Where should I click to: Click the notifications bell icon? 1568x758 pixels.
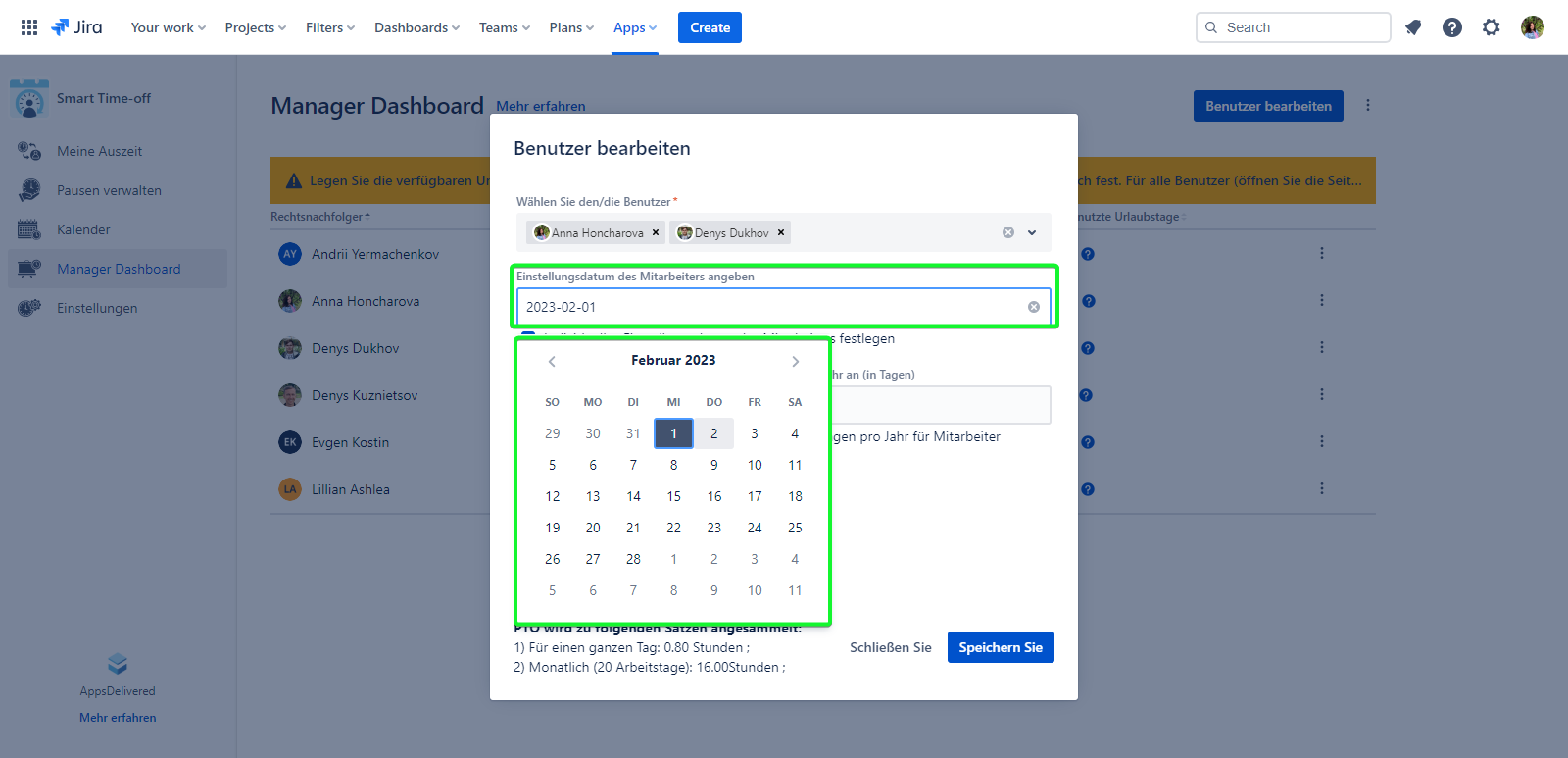[x=1413, y=27]
